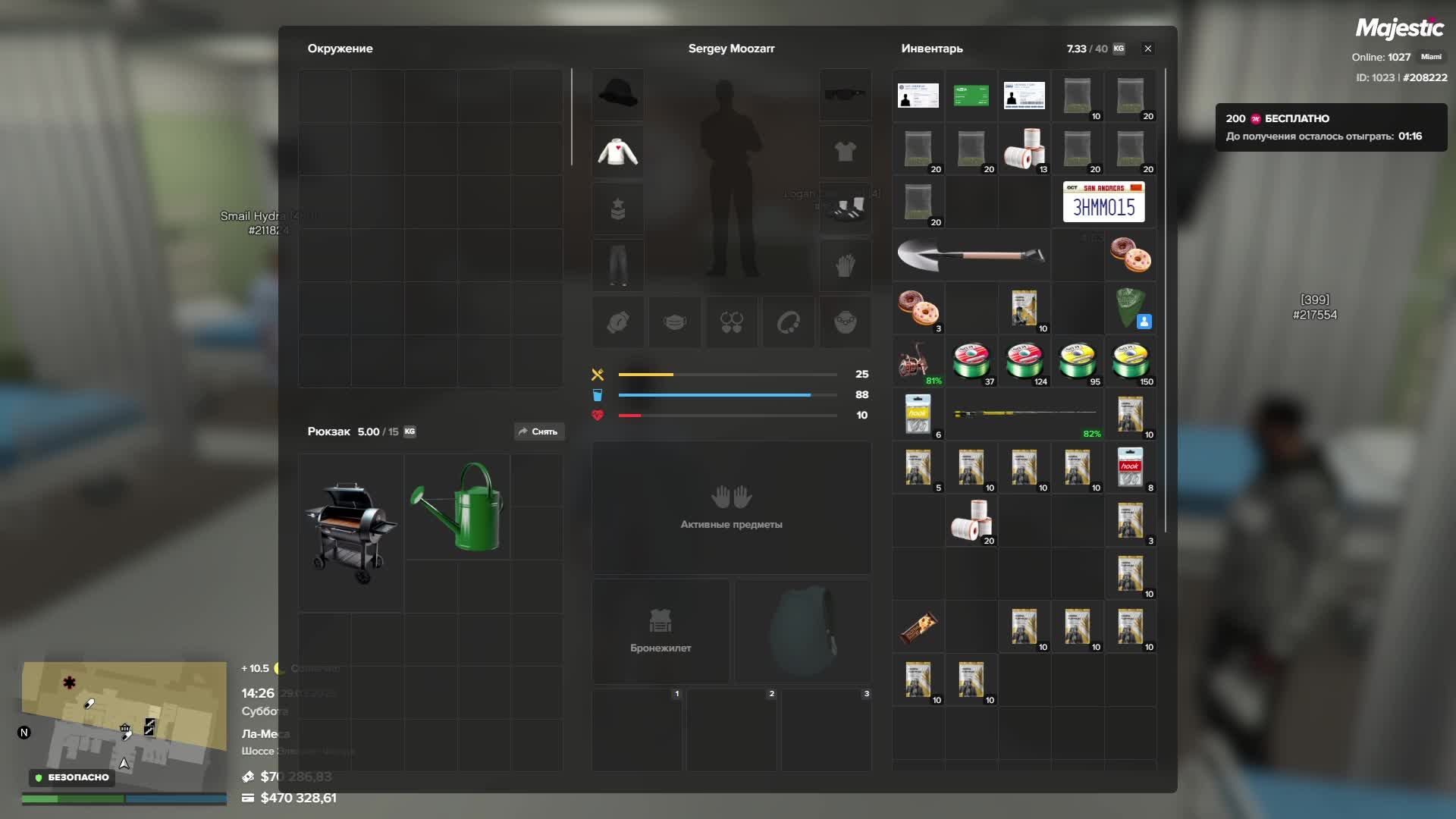Select the green watering can

pos(457,507)
